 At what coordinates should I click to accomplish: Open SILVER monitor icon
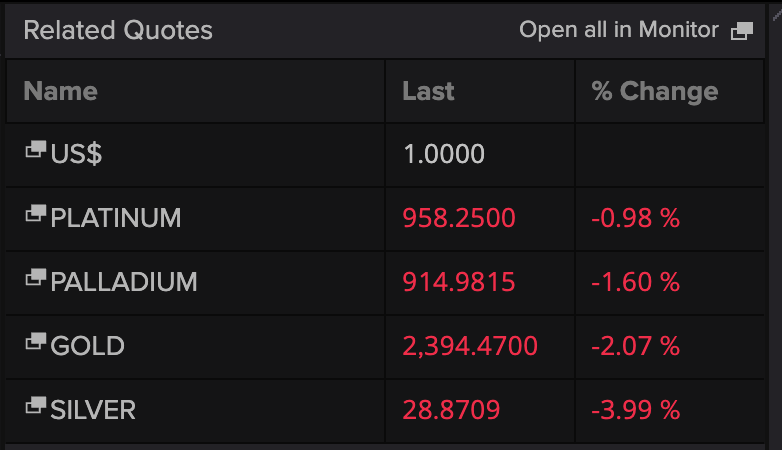pyautogui.click(x=35, y=405)
